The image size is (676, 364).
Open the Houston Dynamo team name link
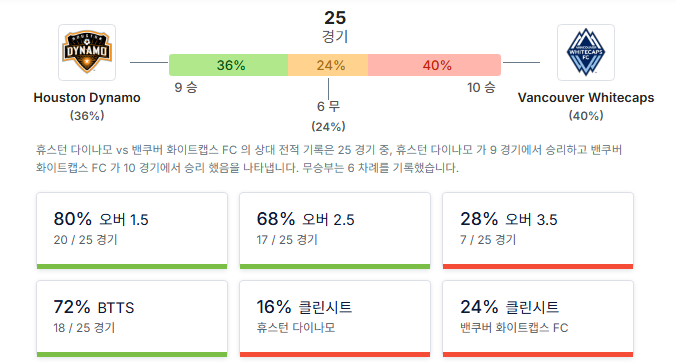[87, 97]
